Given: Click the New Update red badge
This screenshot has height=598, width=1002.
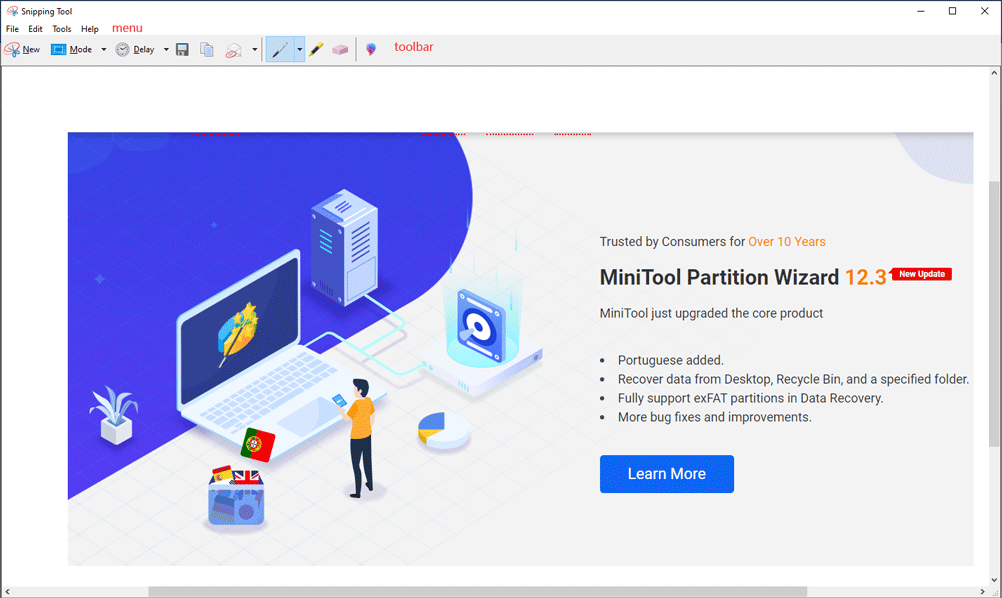Looking at the screenshot, I should [x=921, y=274].
